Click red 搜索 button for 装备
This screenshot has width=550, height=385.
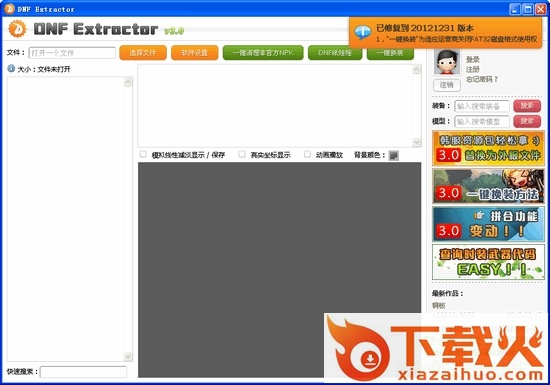[527, 106]
